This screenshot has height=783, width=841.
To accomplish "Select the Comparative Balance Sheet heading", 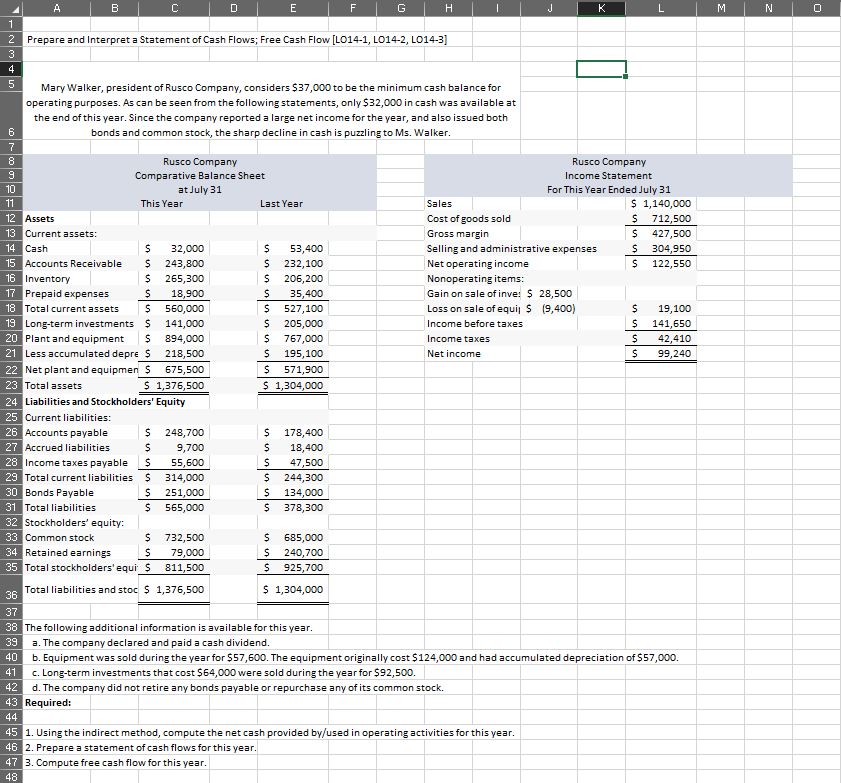I will click(x=200, y=175).
